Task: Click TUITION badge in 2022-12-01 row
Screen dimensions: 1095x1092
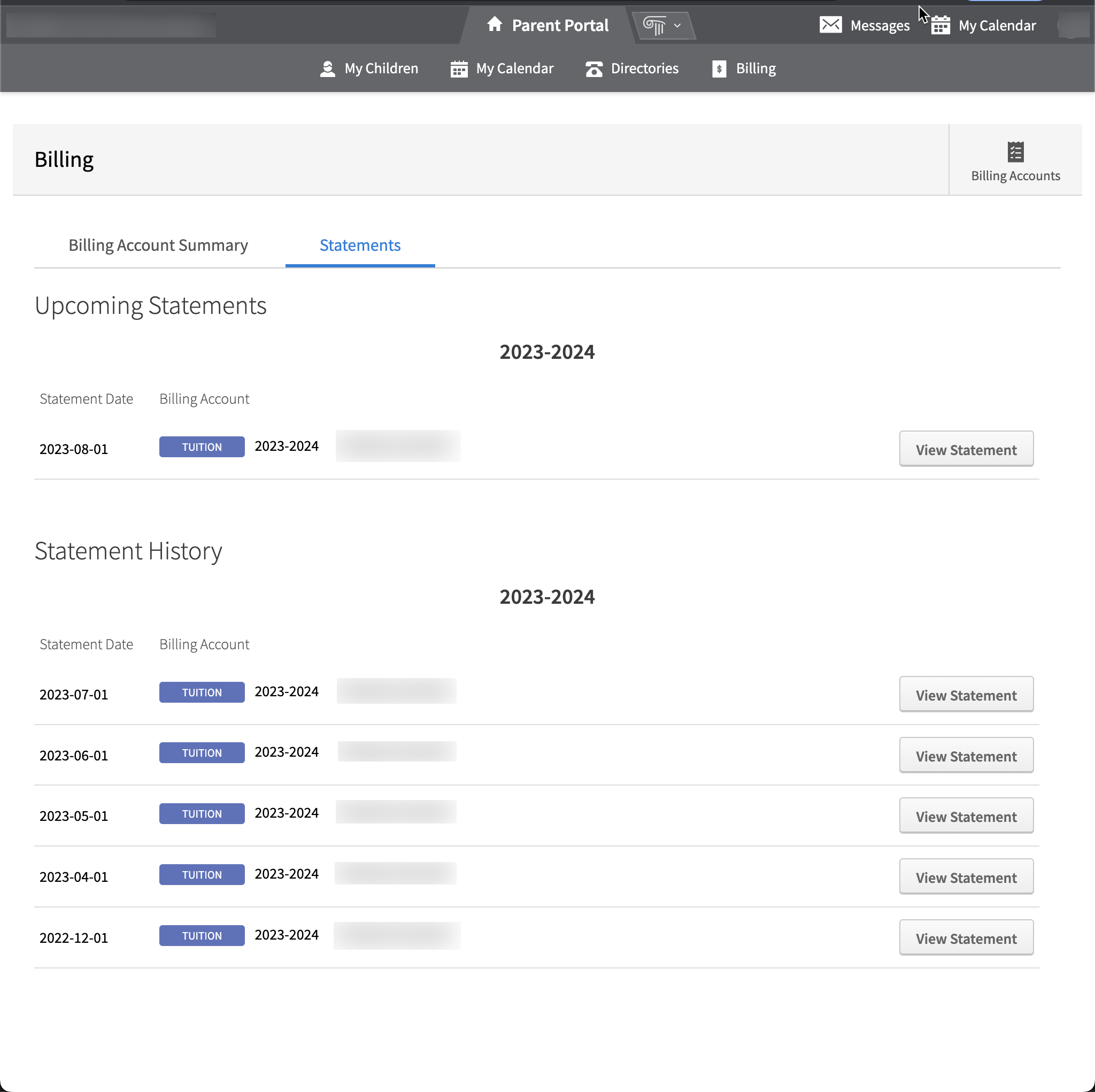Action: pyautogui.click(x=202, y=935)
